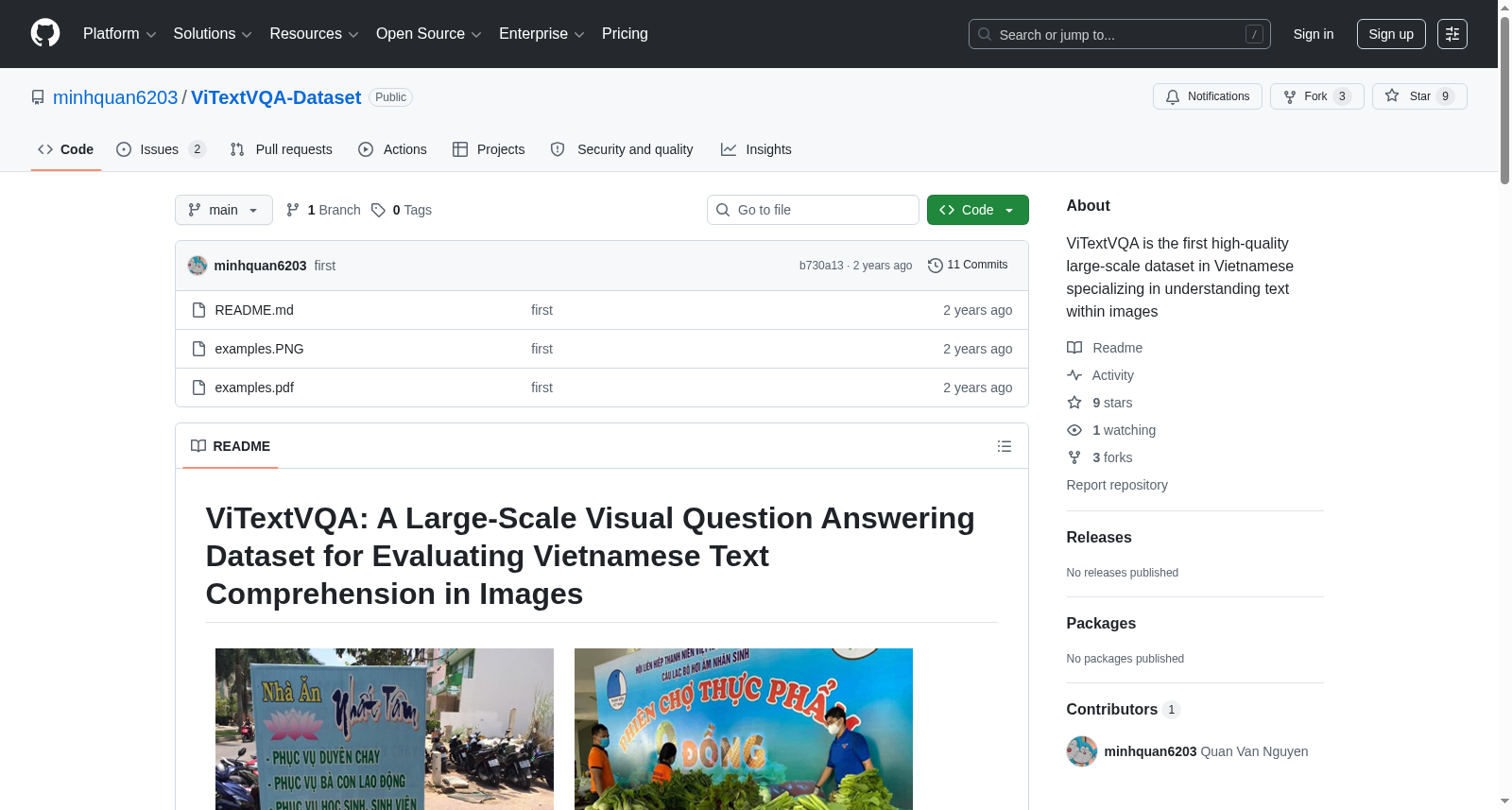Open the minhquan6203 owner link in header
1512x810 pixels.
(x=115, y=97)
